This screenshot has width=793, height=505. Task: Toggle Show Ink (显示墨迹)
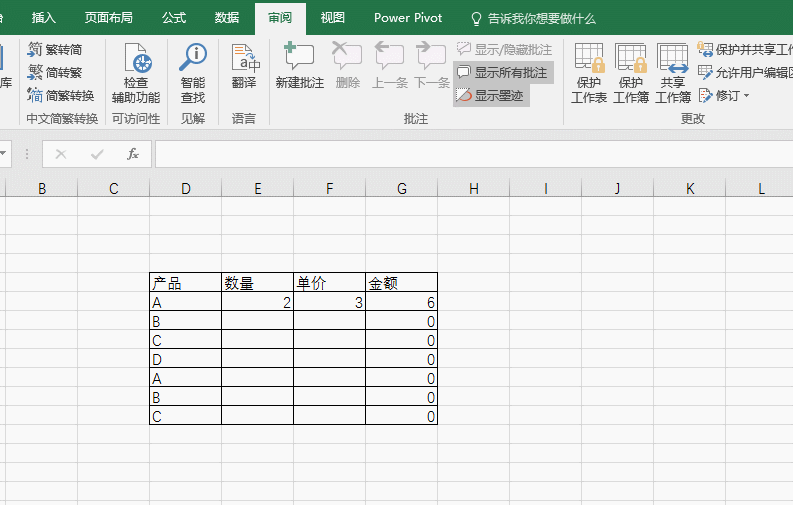click(x=490, y=96)
